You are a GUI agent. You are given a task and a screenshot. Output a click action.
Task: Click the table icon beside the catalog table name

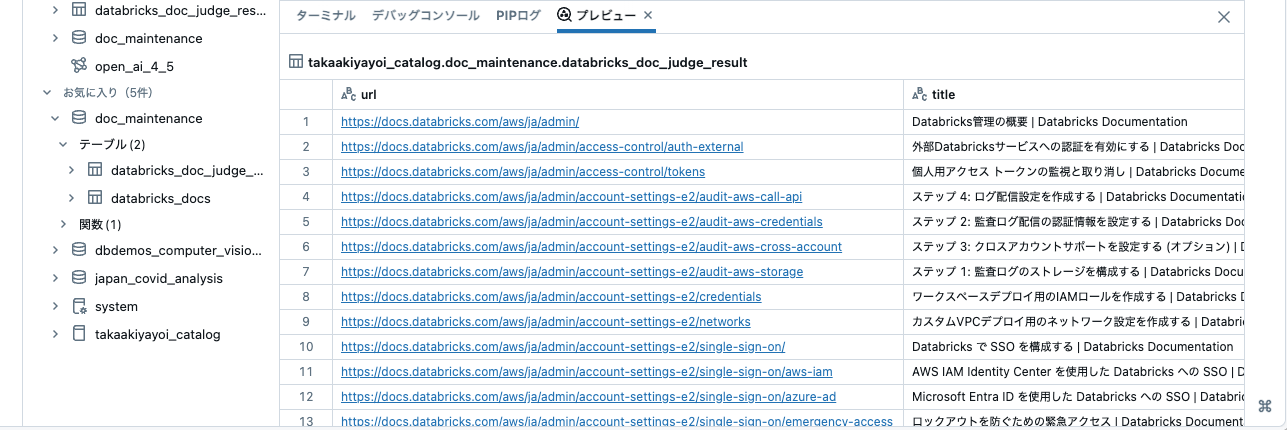pyautogui.click(x=295, y=62)
